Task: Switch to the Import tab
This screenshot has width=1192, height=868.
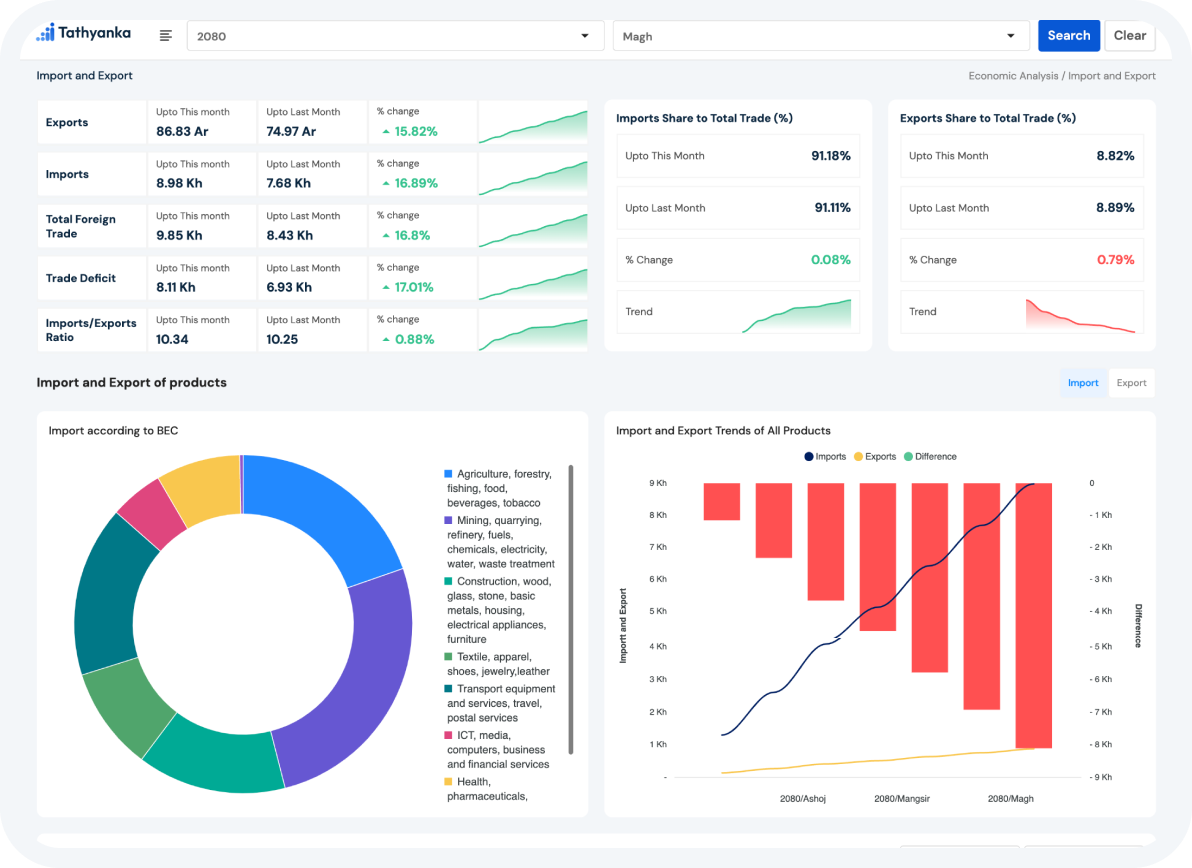Action: coord(1083,383)
